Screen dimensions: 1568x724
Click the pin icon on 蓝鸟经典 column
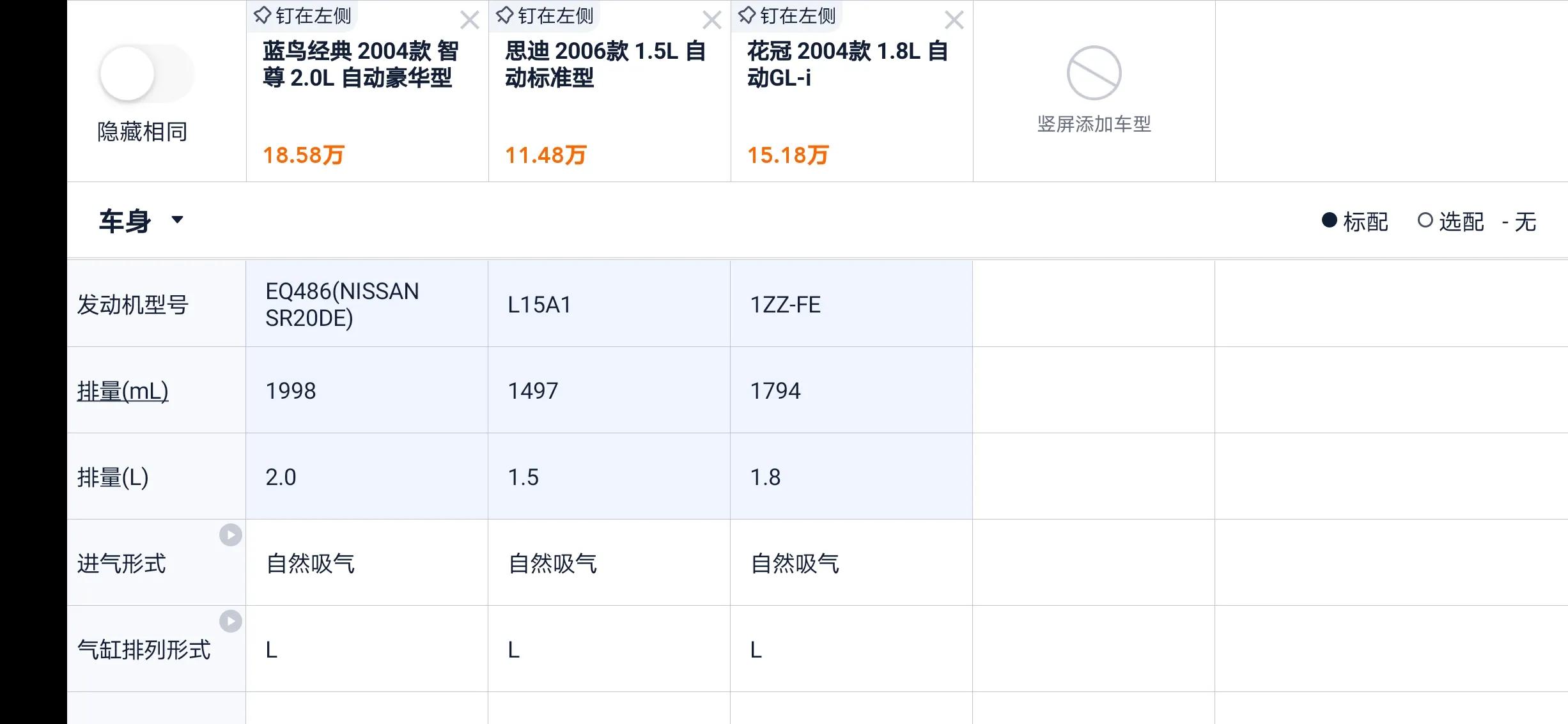click(261, 14)
